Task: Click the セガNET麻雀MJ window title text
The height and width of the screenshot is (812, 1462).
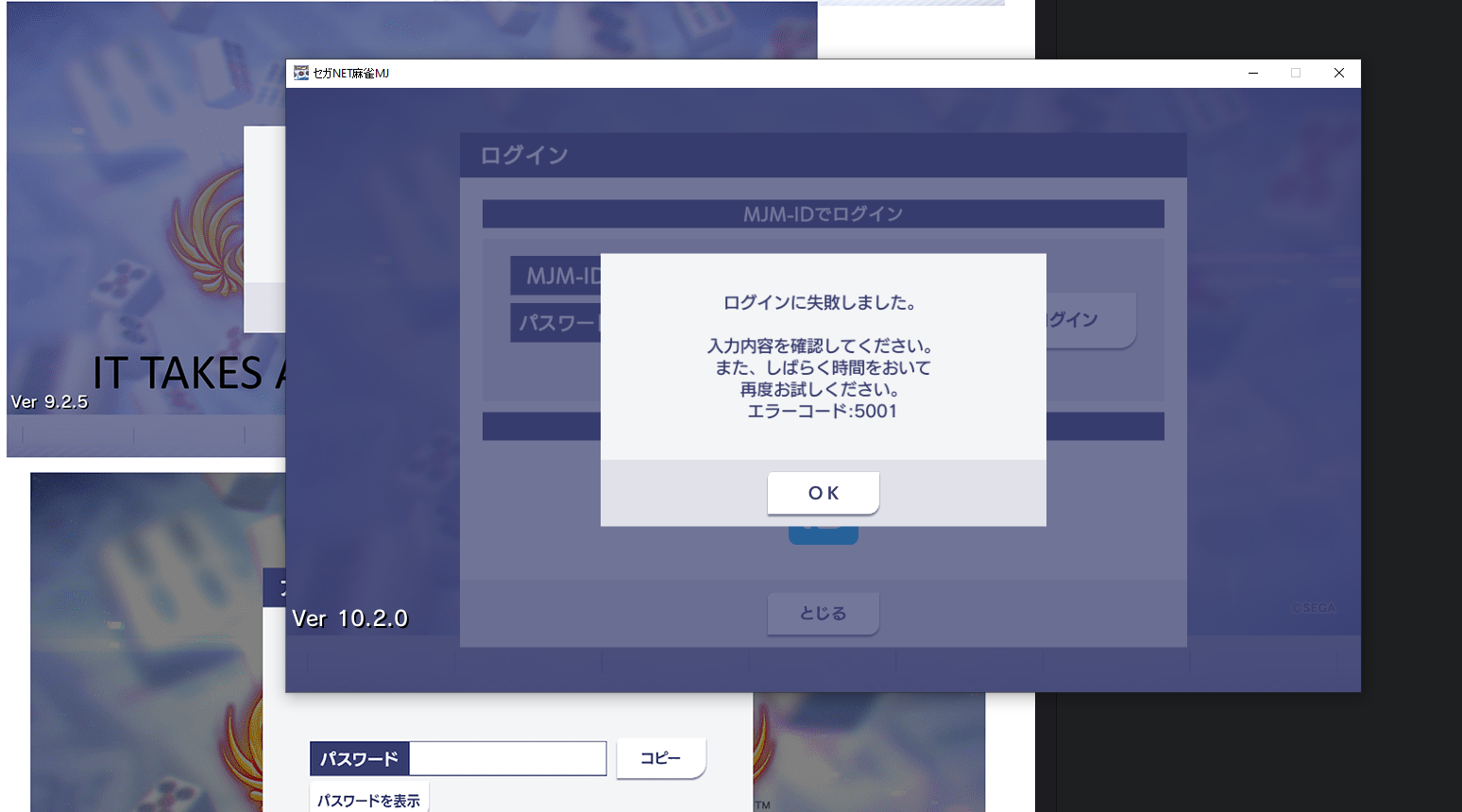Action: point(351,73)
